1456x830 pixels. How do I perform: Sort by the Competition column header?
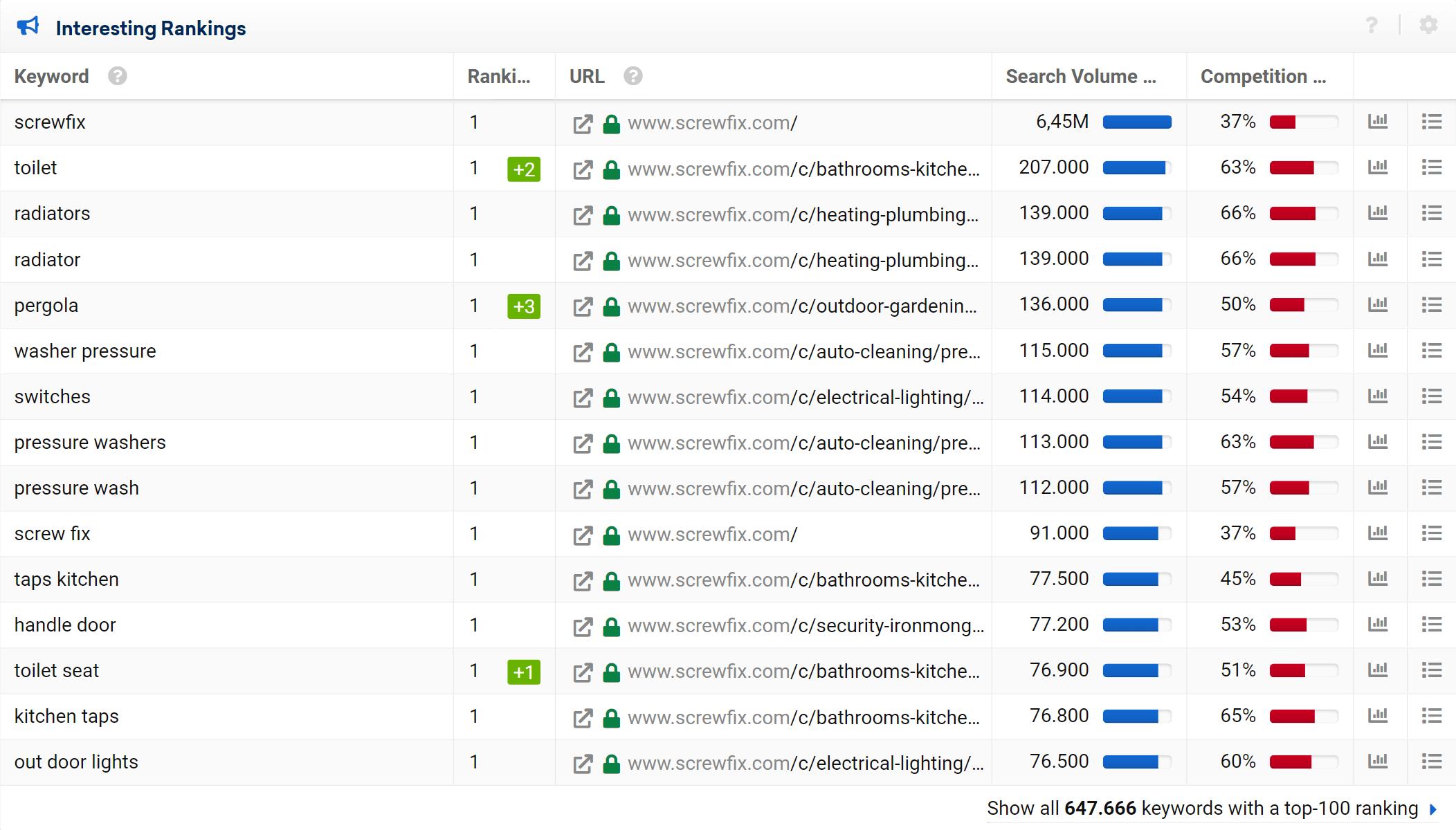(x=1263, y=76)
